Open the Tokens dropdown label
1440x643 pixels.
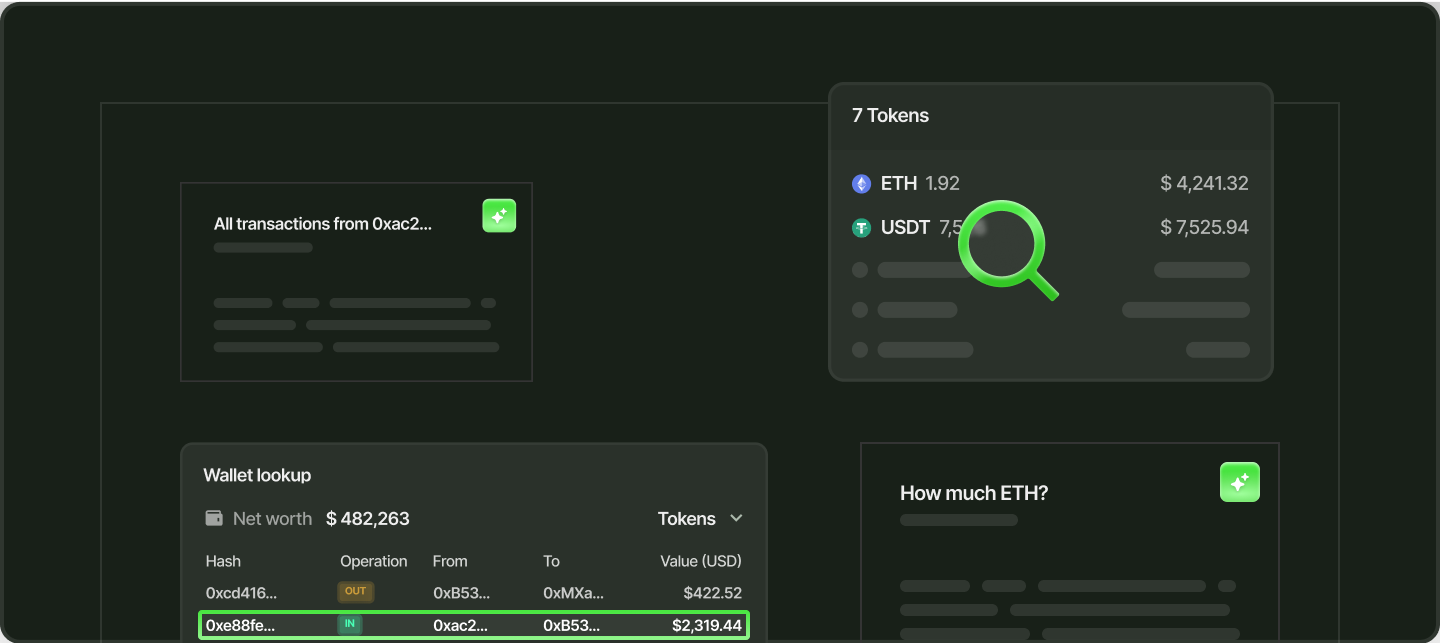tap(686, 519)
